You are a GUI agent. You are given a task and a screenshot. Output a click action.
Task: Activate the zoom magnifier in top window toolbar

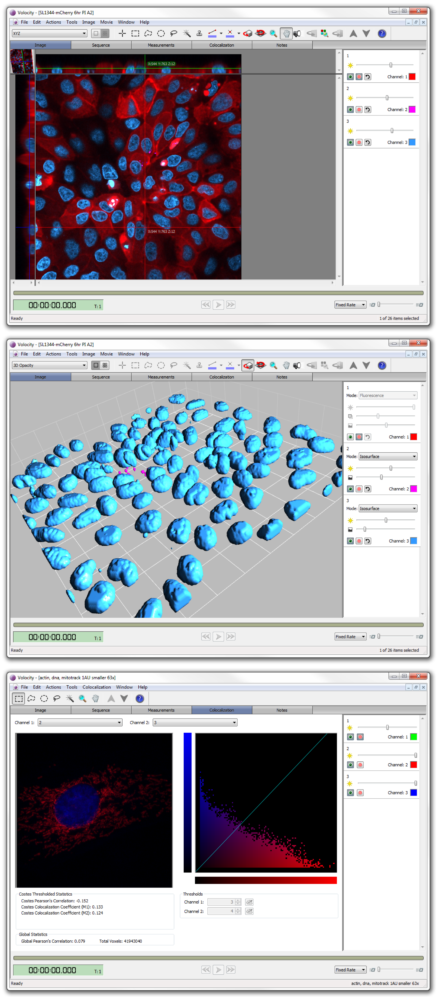[x=274, y=33]
